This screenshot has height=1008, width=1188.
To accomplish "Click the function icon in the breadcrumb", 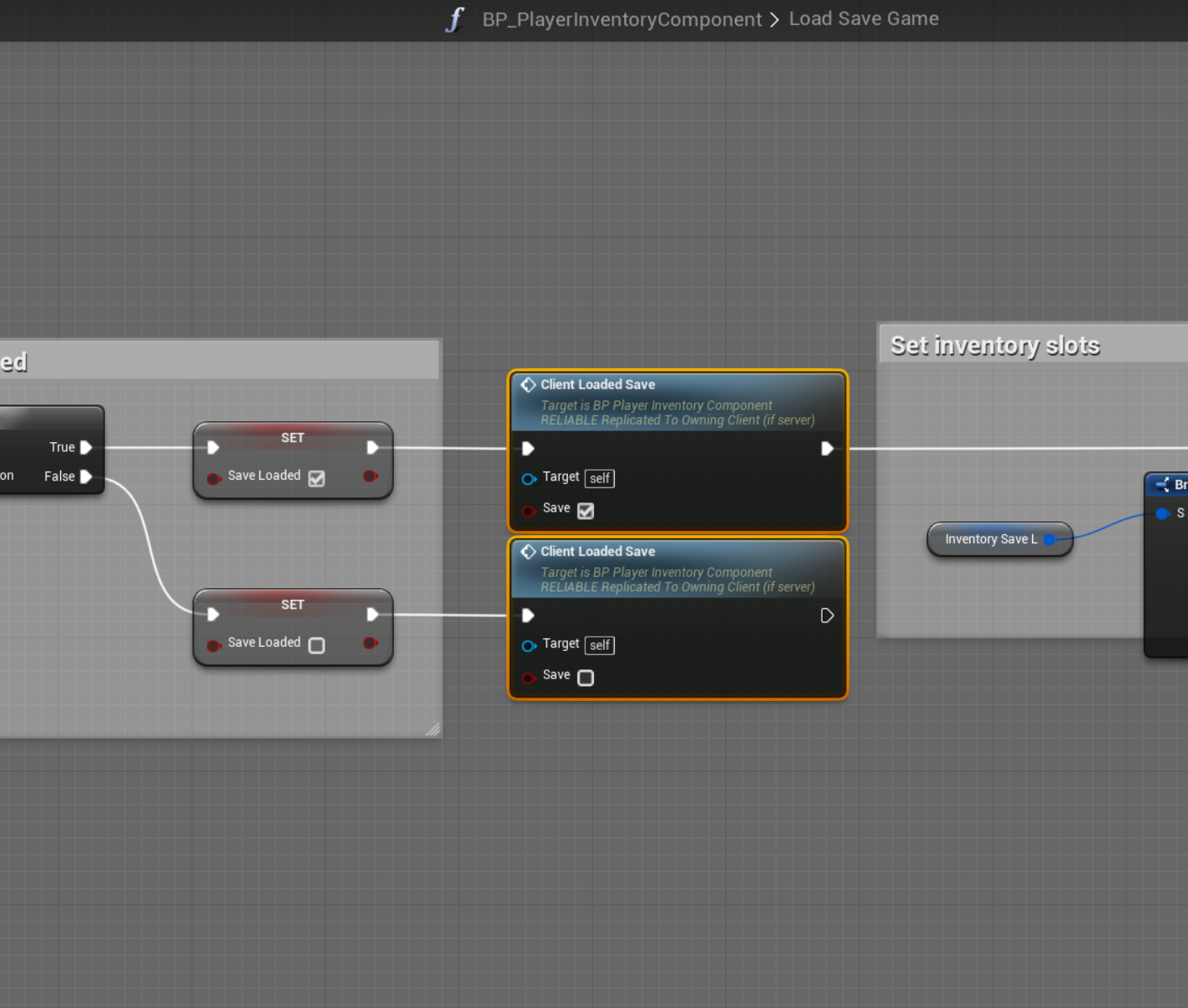I will (455, 19).
